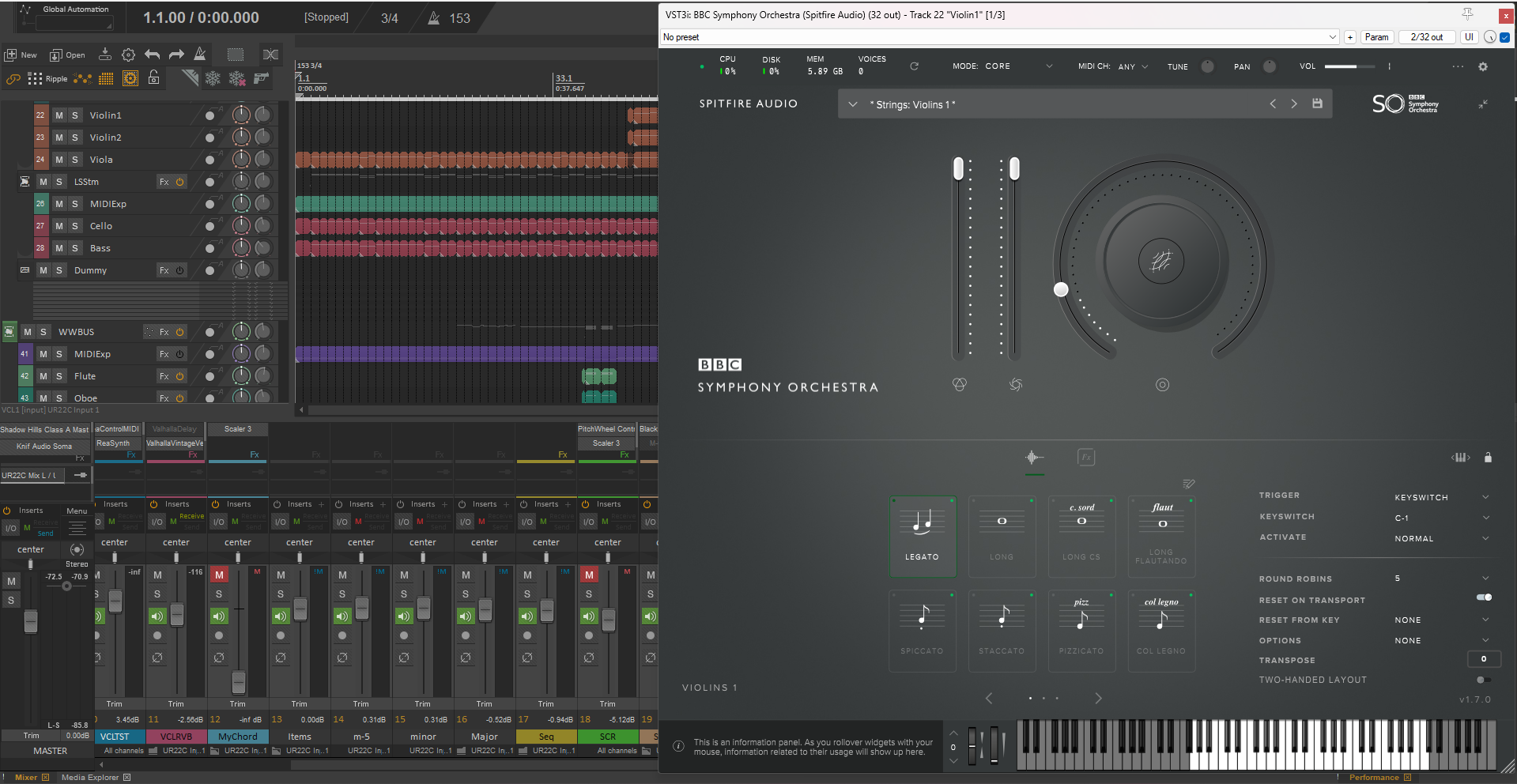This screenshot has width=1517, height=784.
Task: Click the undo arrow icon
Action: [x=153, y=55]
